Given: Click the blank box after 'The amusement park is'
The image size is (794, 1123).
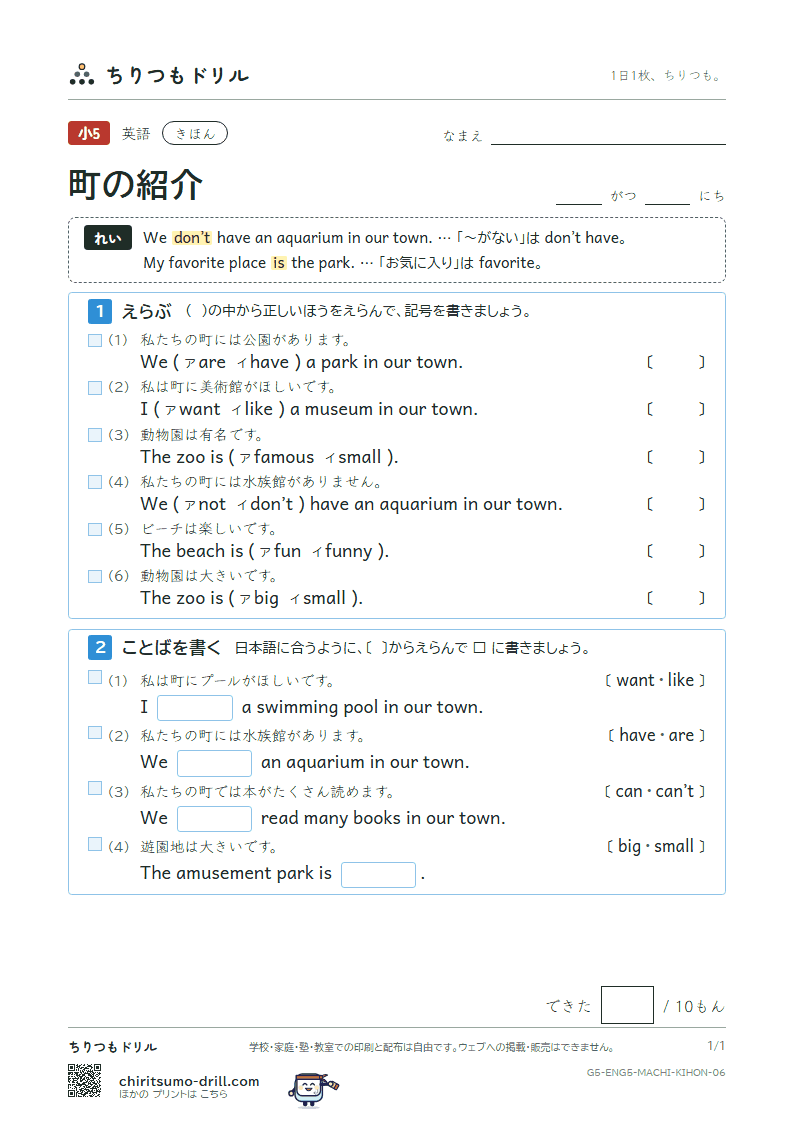Looking at the screenshot, I should 378,874.
